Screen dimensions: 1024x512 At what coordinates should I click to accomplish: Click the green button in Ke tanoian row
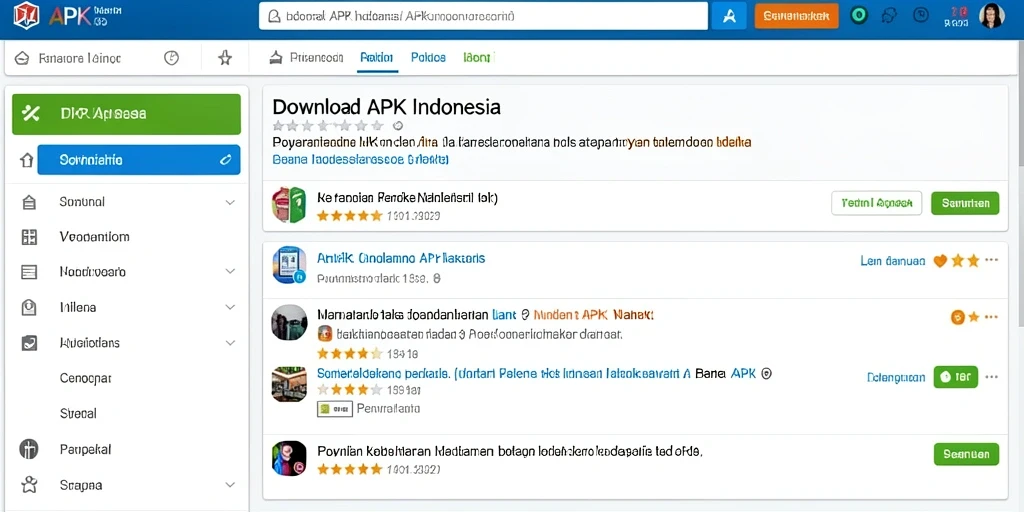(965, 203)
